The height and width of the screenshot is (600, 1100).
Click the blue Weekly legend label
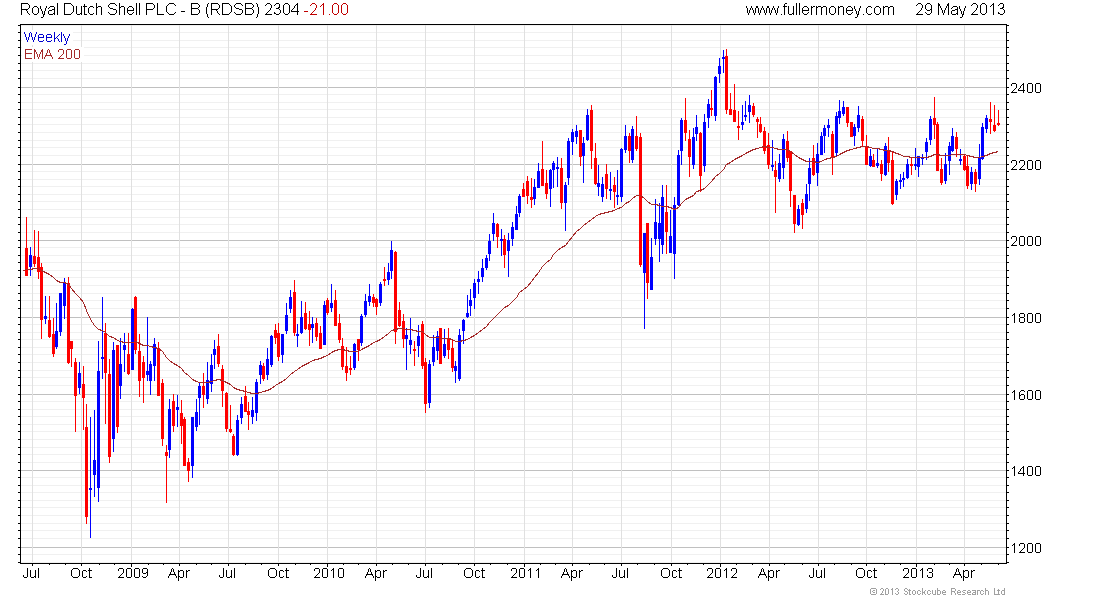coord(47,37)
